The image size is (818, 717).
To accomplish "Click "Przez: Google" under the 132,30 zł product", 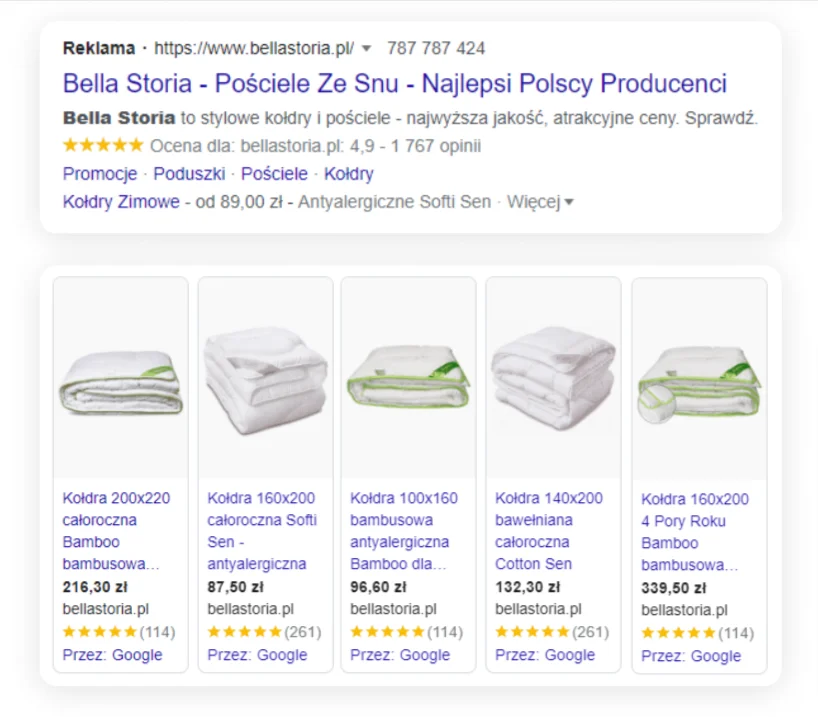I will [x=545, y=655].
